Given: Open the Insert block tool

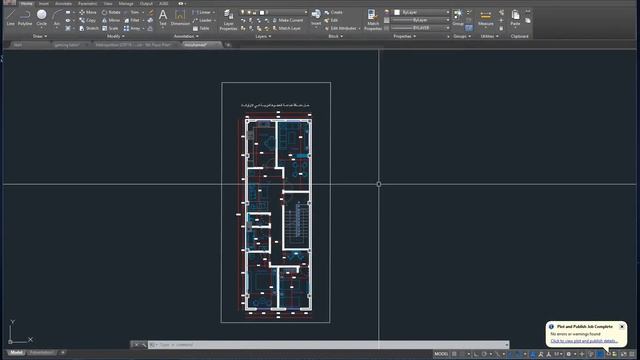Looking at the screenshot, I should click(316, 18).
